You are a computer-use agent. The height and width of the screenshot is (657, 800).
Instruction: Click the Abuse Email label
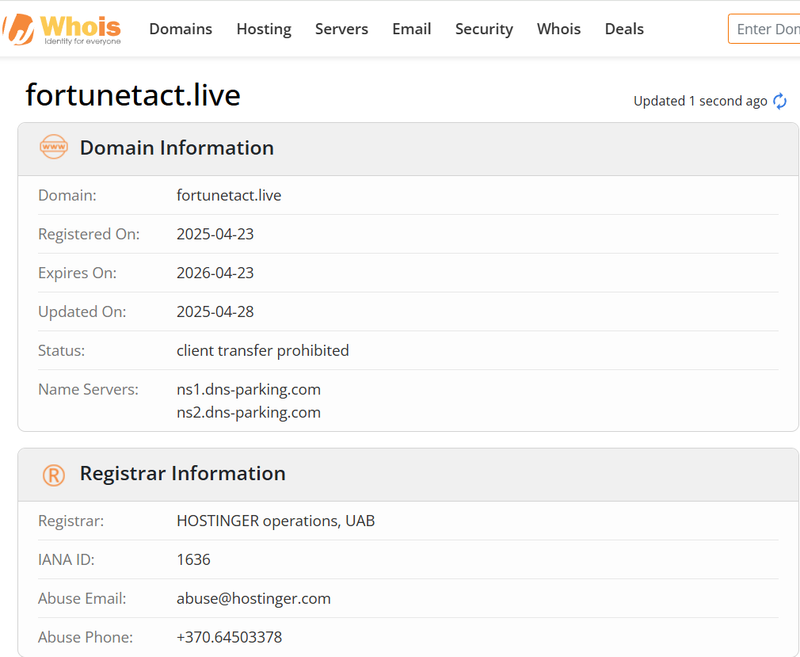(x=82, y=598)
